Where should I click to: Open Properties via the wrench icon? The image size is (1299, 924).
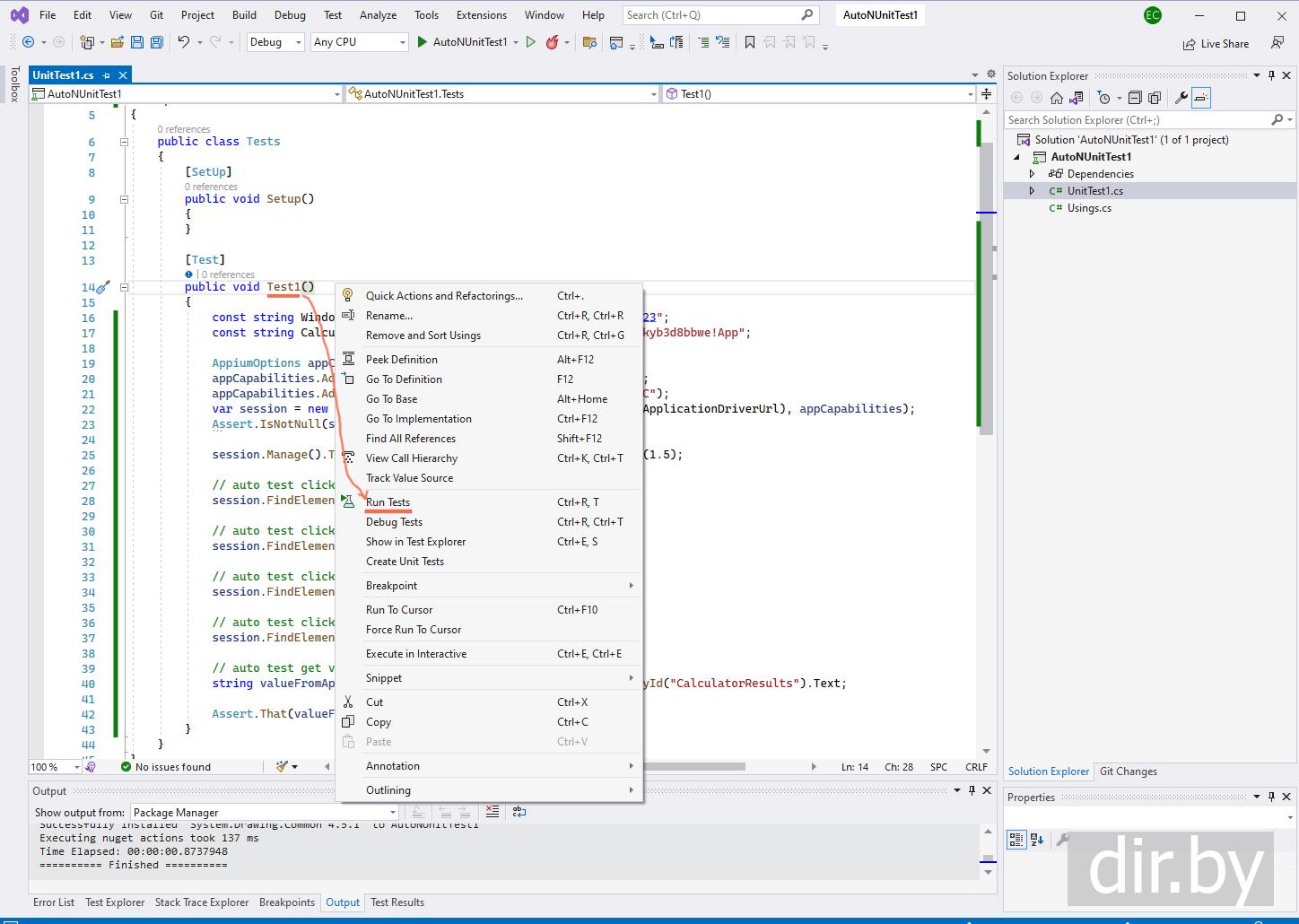pos(1181,98)
